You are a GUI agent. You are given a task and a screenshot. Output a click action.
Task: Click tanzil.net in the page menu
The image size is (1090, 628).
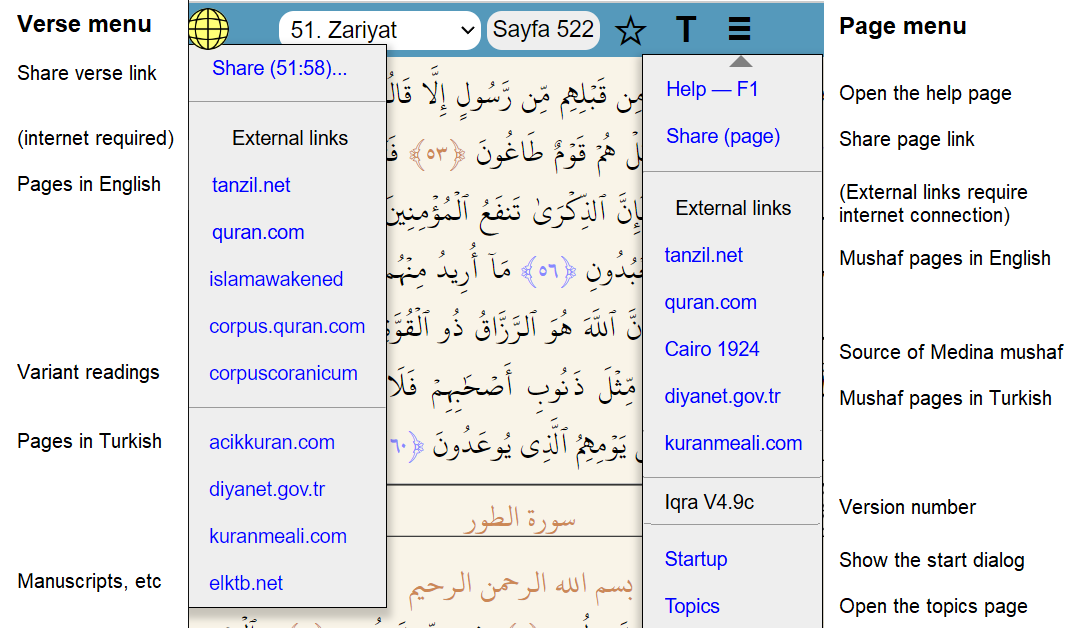tap(704, 255)
